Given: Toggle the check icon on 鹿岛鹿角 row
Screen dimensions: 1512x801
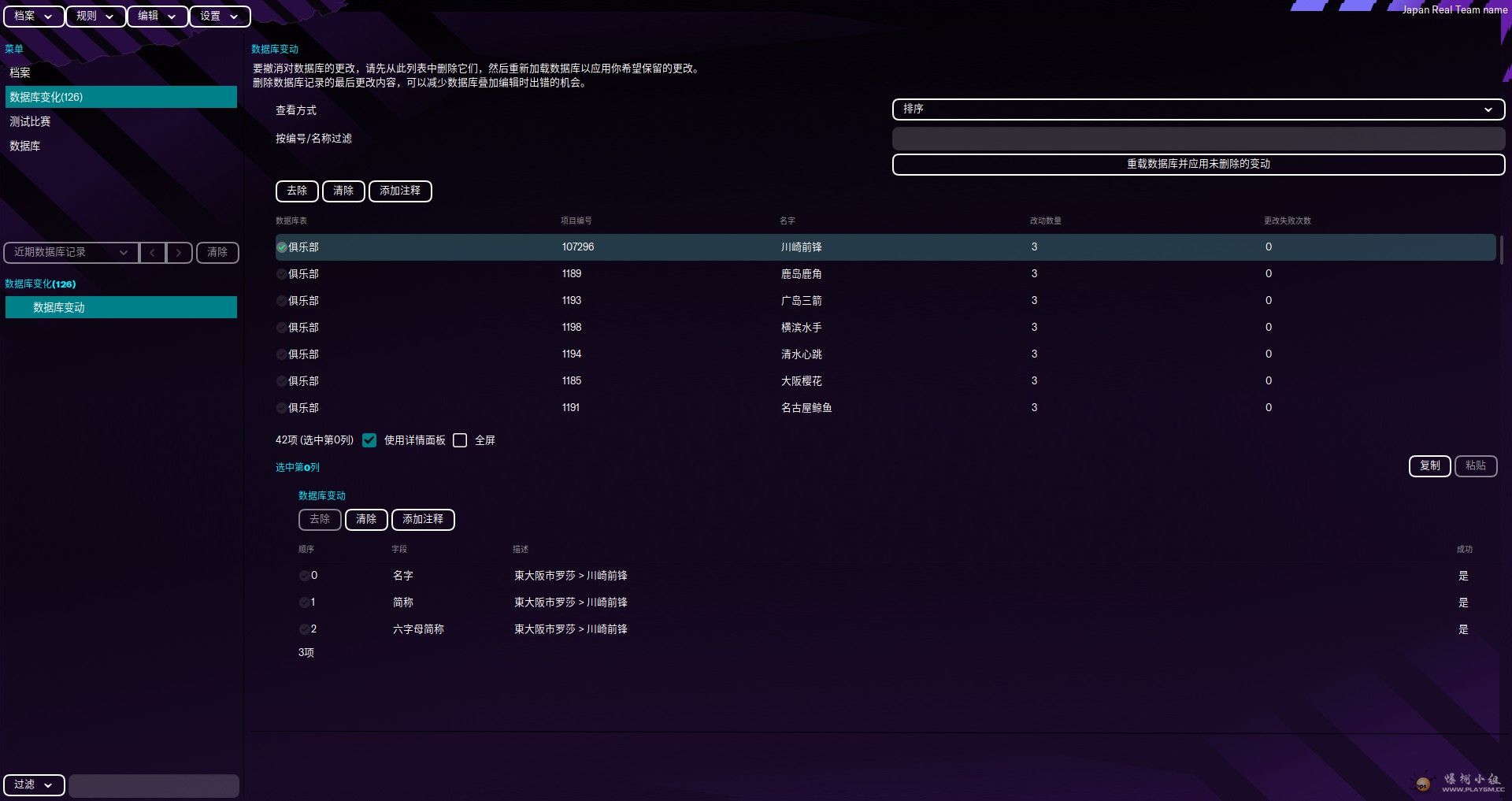Looking at the screenshot, I should (x=282, y=274).
